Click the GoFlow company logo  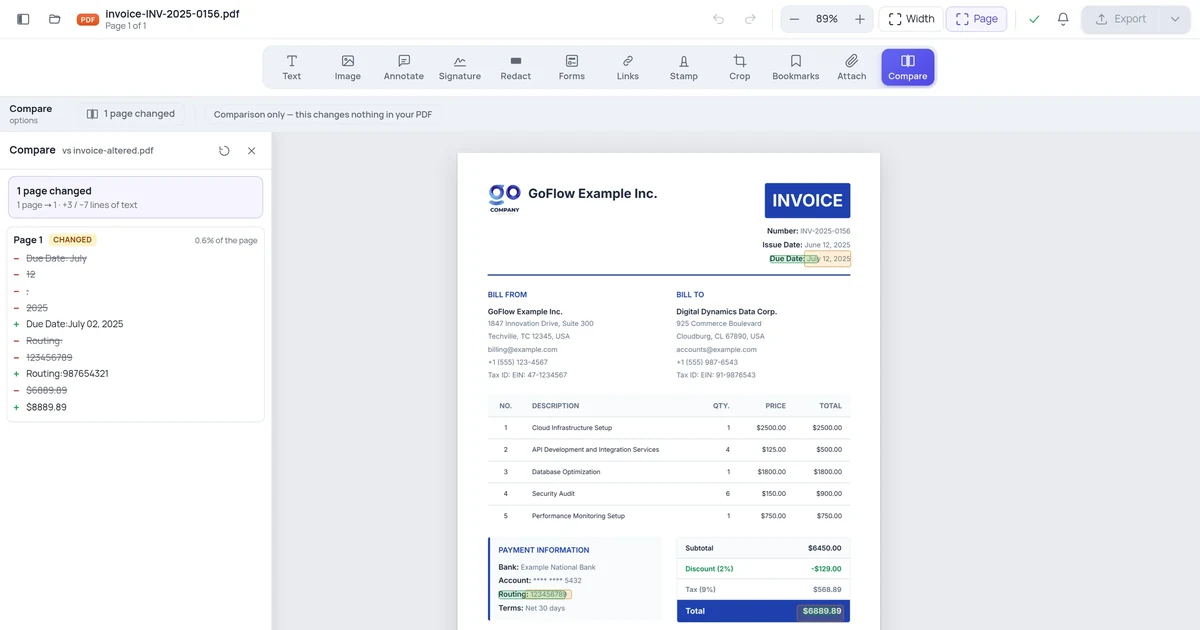click(x=504, y=197)
